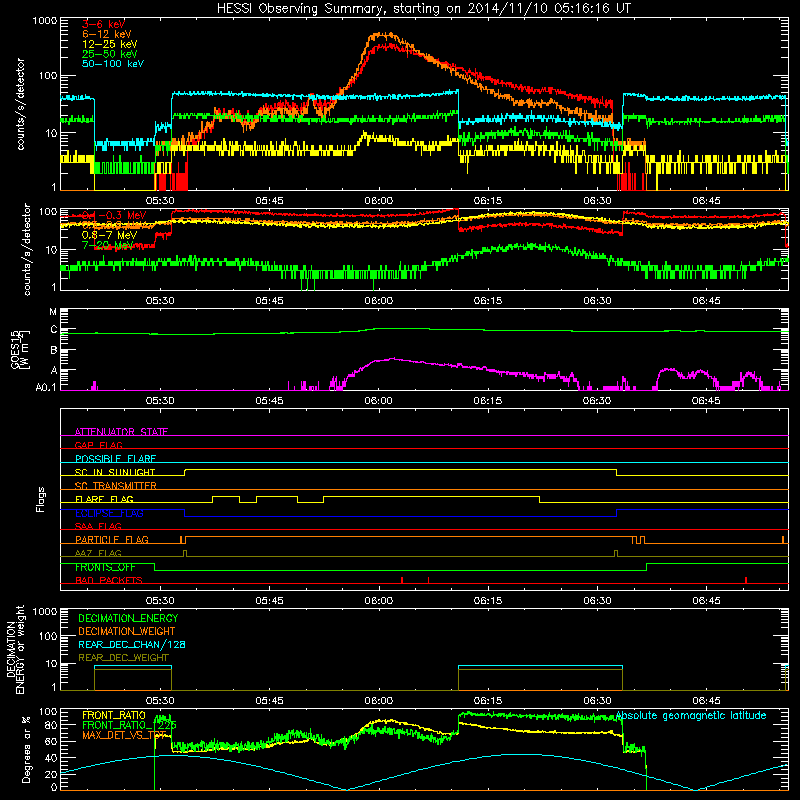Select the 6-12 keV legend label
The image size is (800, 800).
click(107, 34)
